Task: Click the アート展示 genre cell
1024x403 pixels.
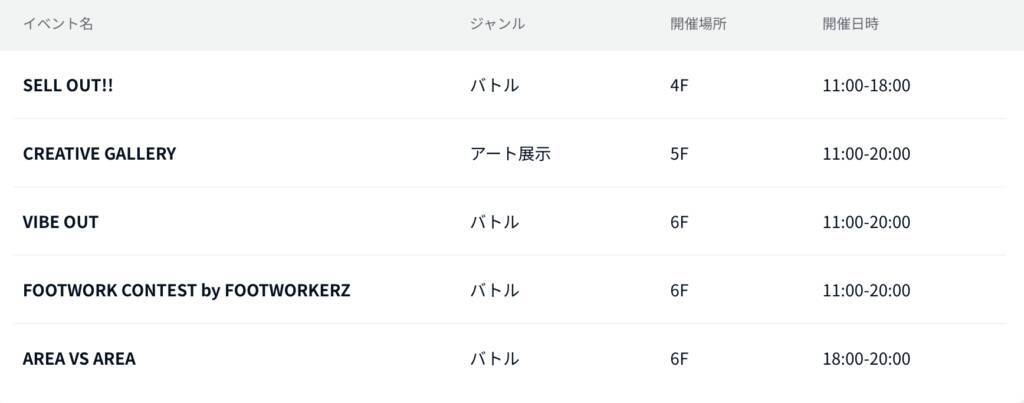Action: pyautogui.click(x=510, y=153)
